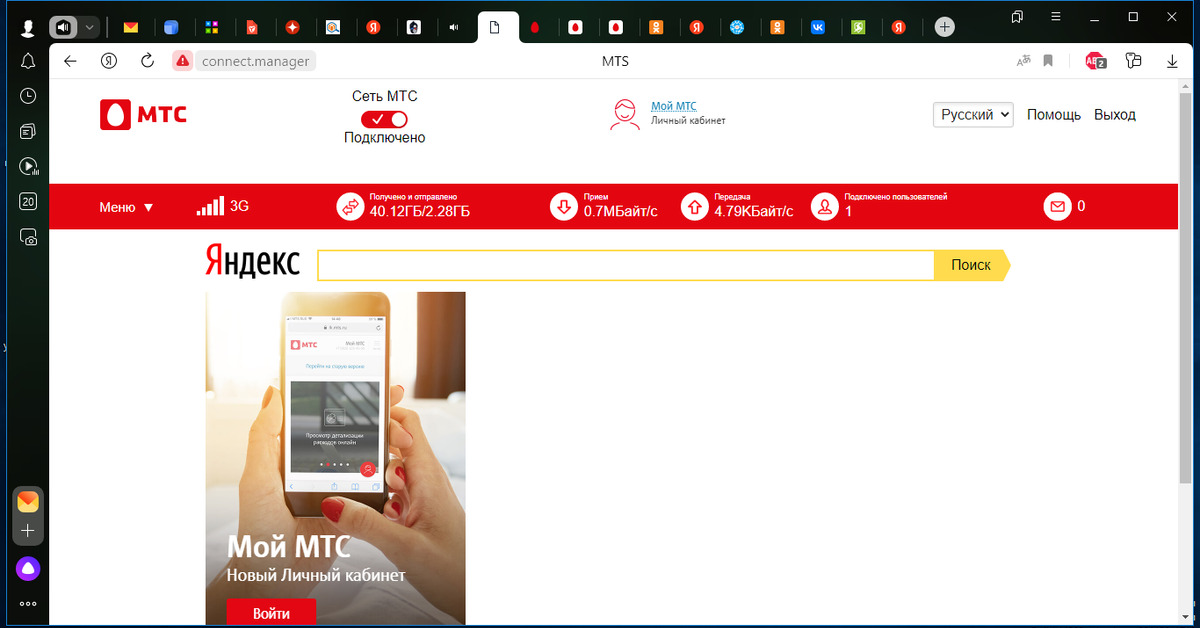Click the Выход link

click(x=1115, y=114)
